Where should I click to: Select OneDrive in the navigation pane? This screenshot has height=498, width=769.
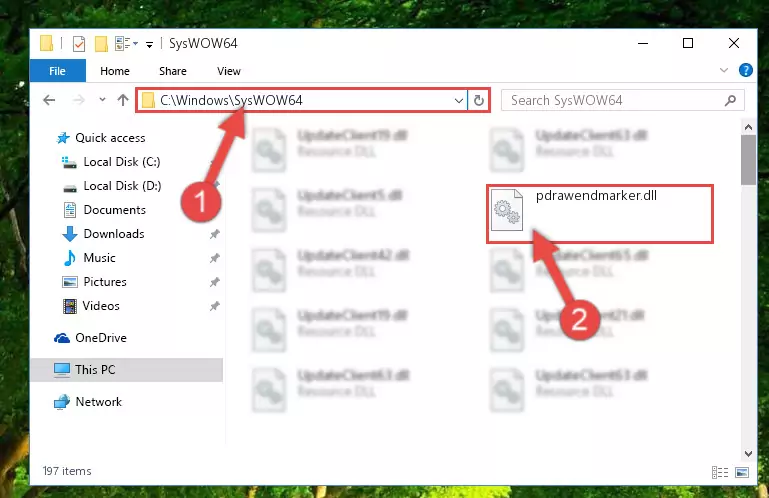point(90,338)
